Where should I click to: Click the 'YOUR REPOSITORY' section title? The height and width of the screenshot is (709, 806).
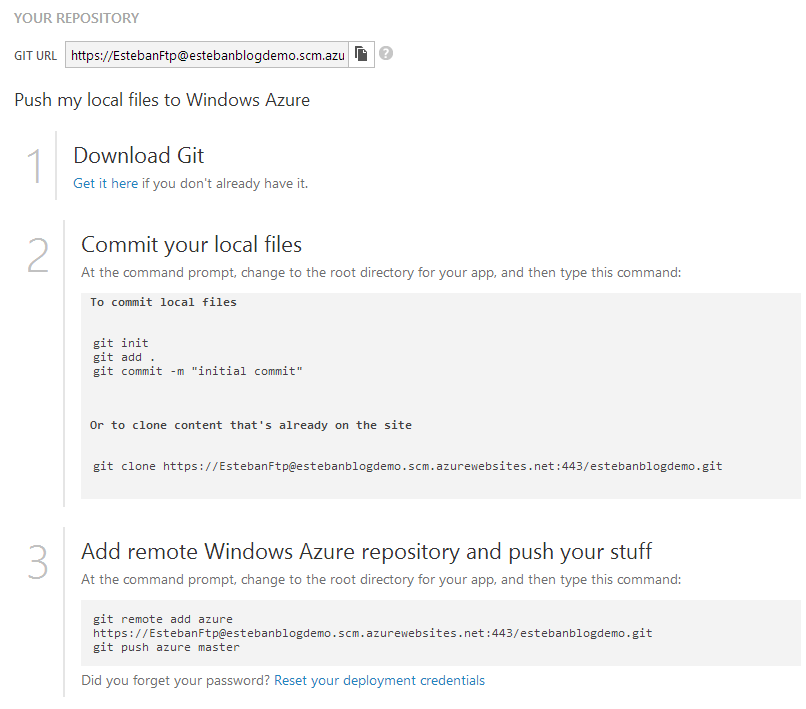pos(77,18)
